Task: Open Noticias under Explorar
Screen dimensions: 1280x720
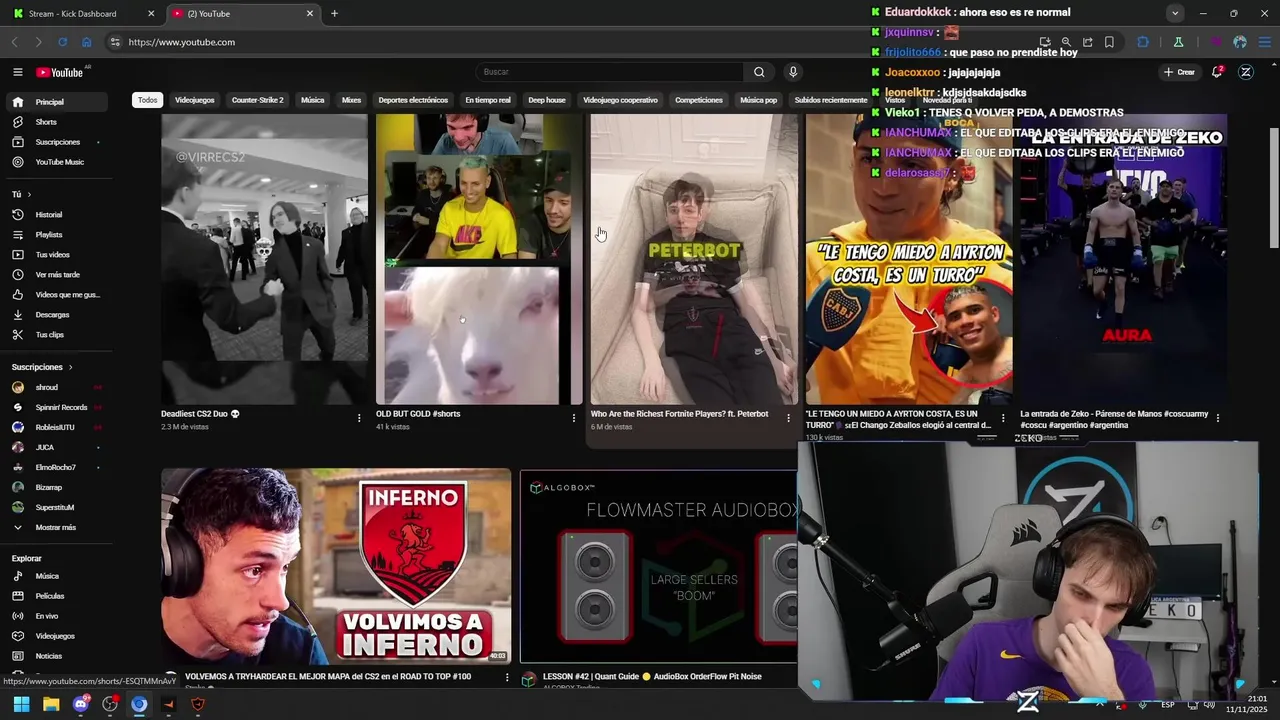Action: pos(56,656)
